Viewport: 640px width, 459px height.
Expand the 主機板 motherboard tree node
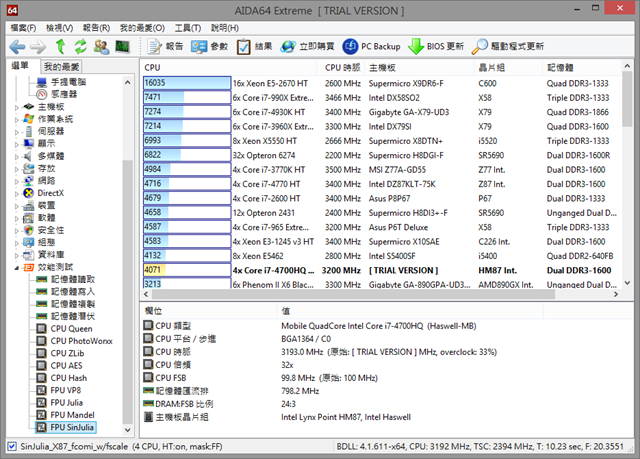(x=17, y=107)
